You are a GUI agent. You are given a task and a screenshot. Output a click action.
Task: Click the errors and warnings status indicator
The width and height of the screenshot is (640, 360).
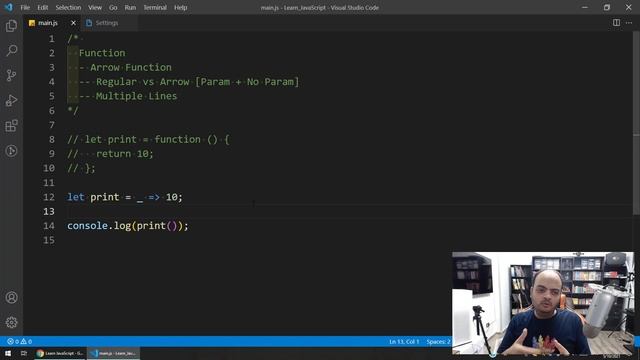(x=19, y=341)
